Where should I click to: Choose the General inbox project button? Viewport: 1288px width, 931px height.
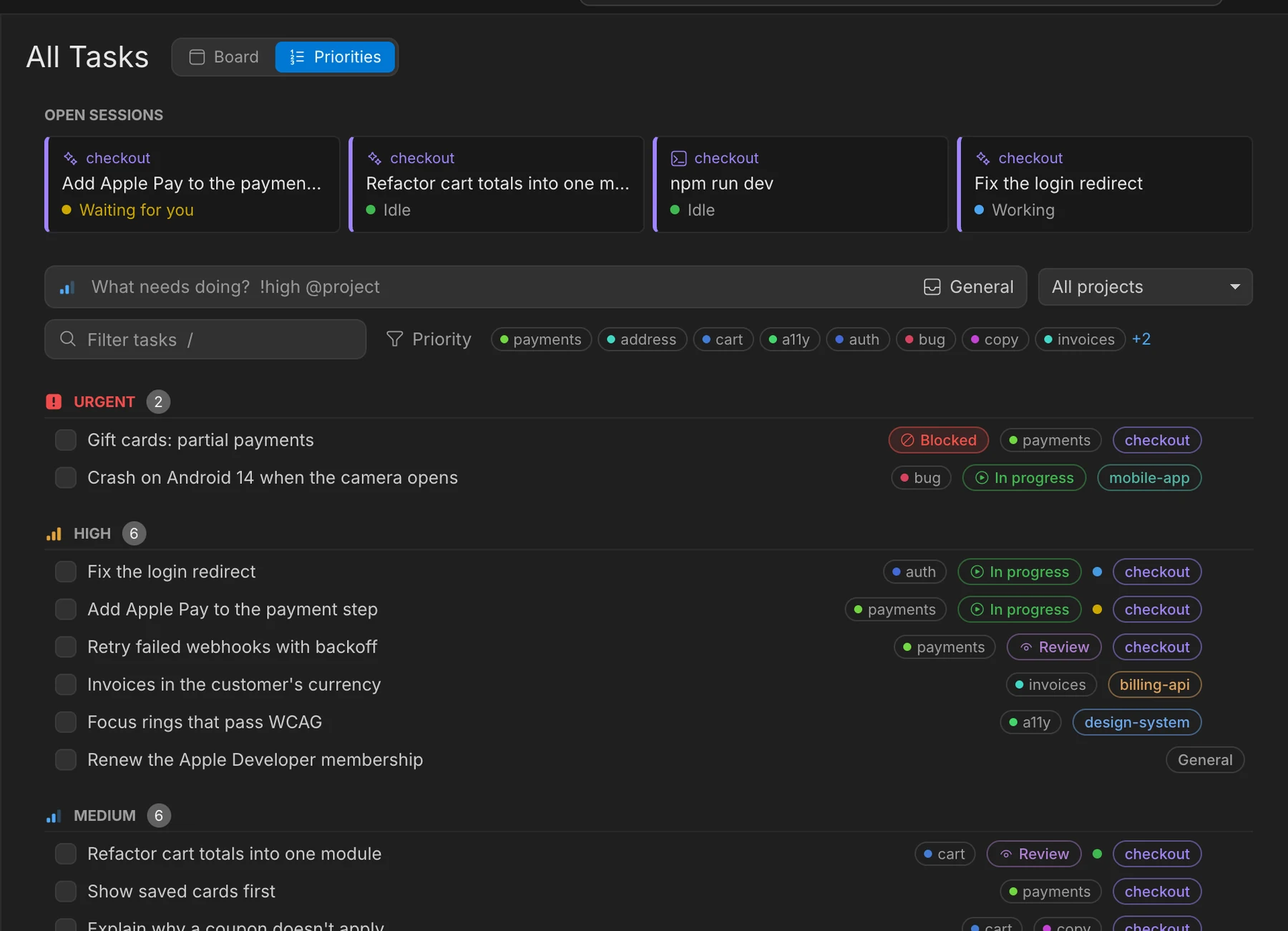pos(968,287)
